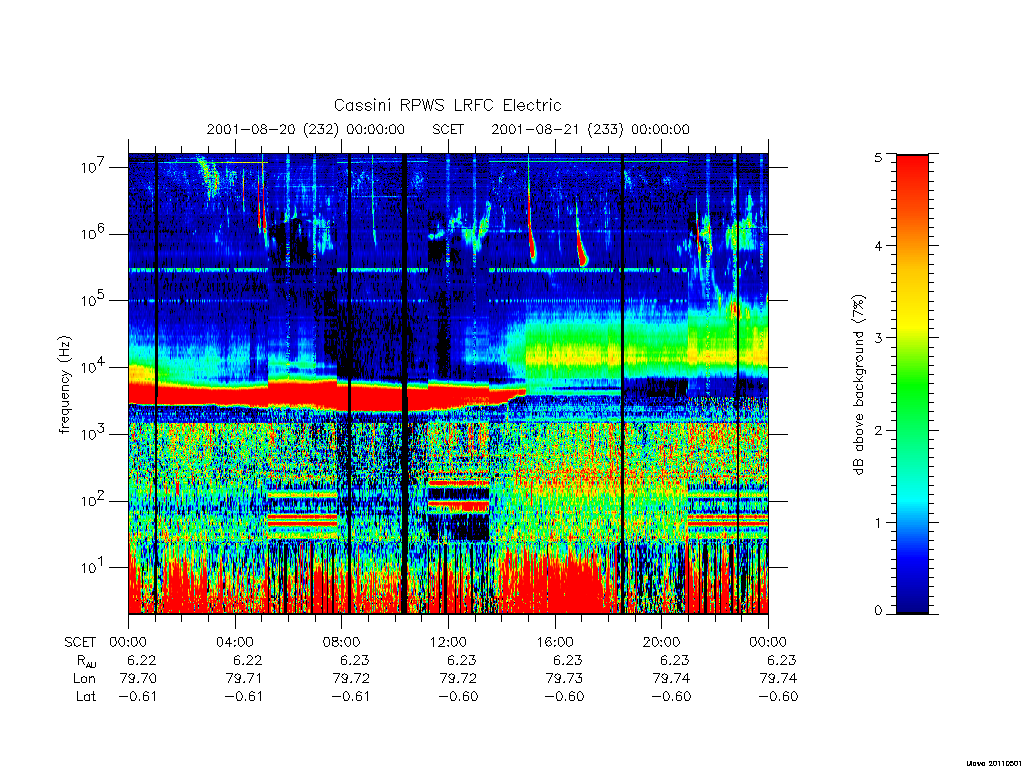Viewport: 1024px width, 768px height.
Task: Click the 10^5 frequency tick label
Action: pos(94,300)
